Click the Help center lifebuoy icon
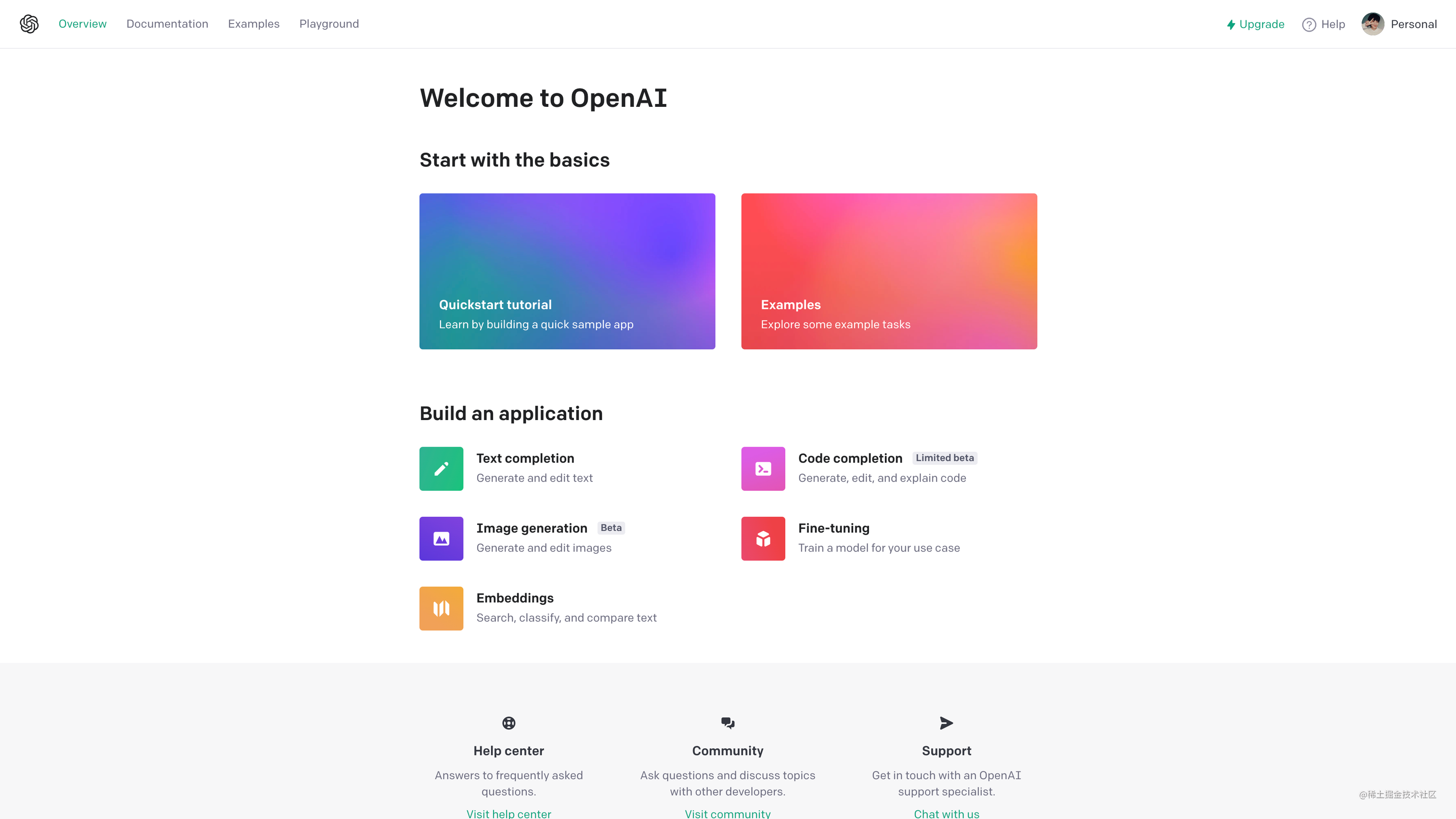 coord(509,723)
